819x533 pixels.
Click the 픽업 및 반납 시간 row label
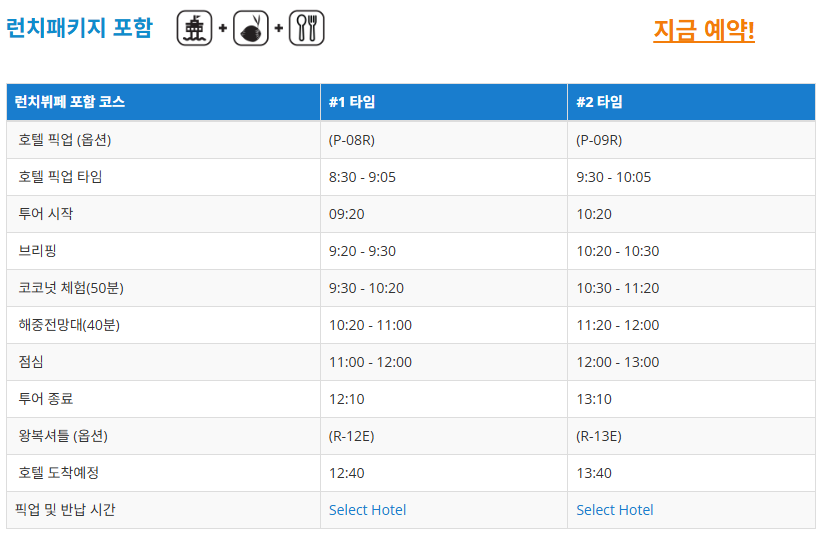click(65, 509)
